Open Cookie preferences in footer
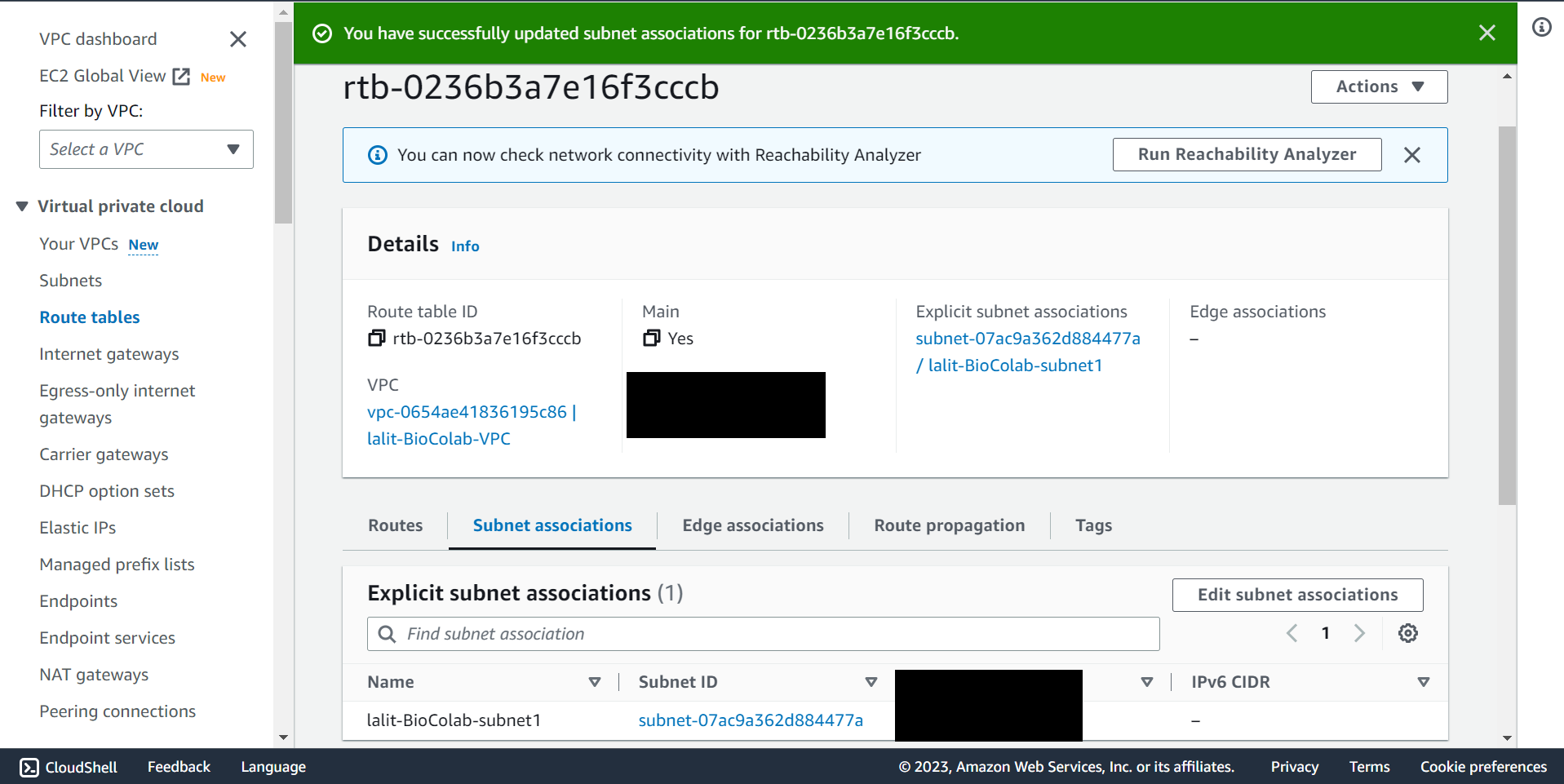Viewport: 1564px width, 784px height. click(x=1483, y=767)
